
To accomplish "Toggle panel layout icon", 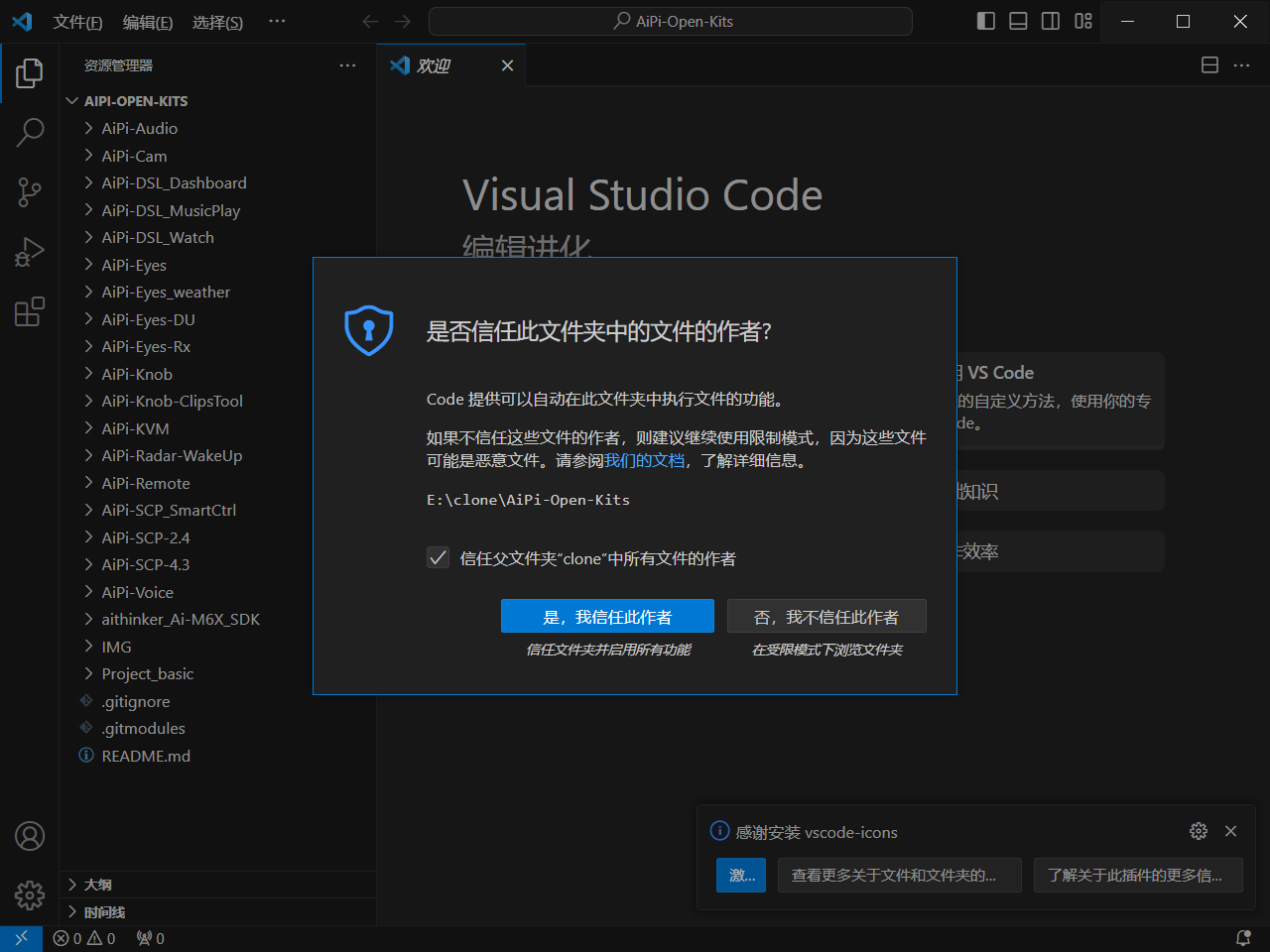I will tap(1018, 21).
